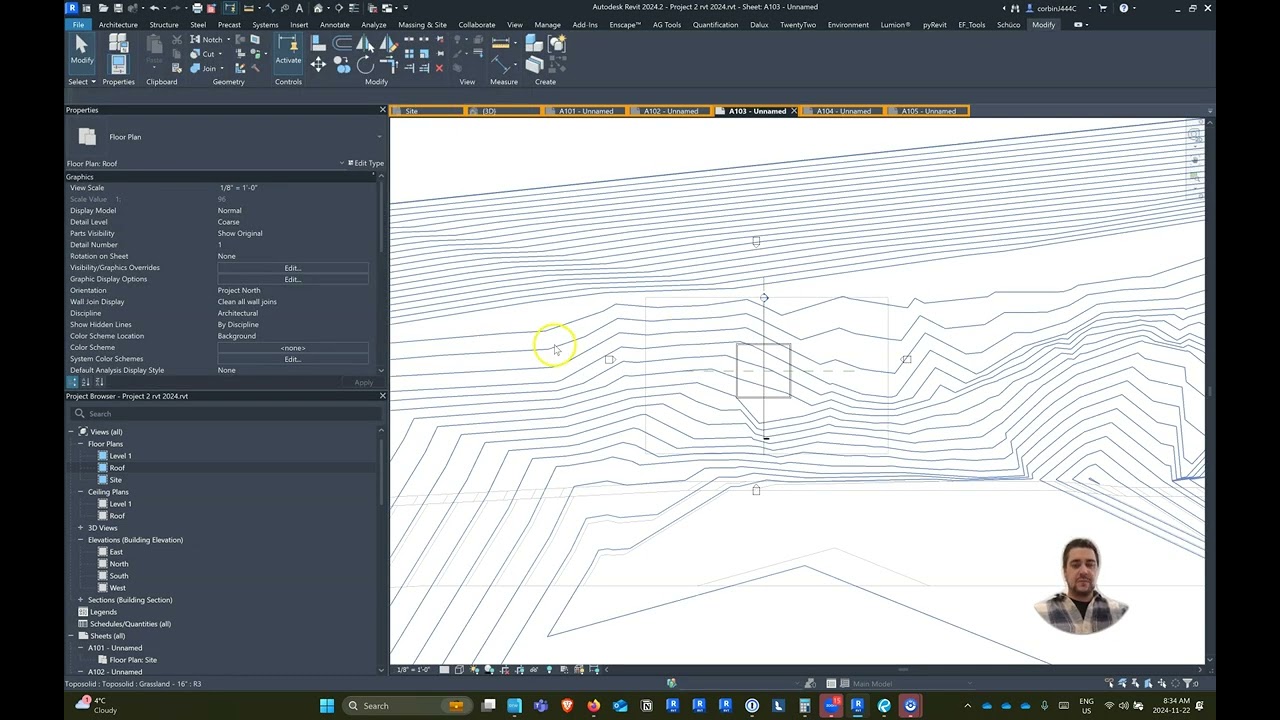Viewport: 1280px width, 720px height.
Task: Click the Offset tool icon
Action: click(x=342, y=43)
